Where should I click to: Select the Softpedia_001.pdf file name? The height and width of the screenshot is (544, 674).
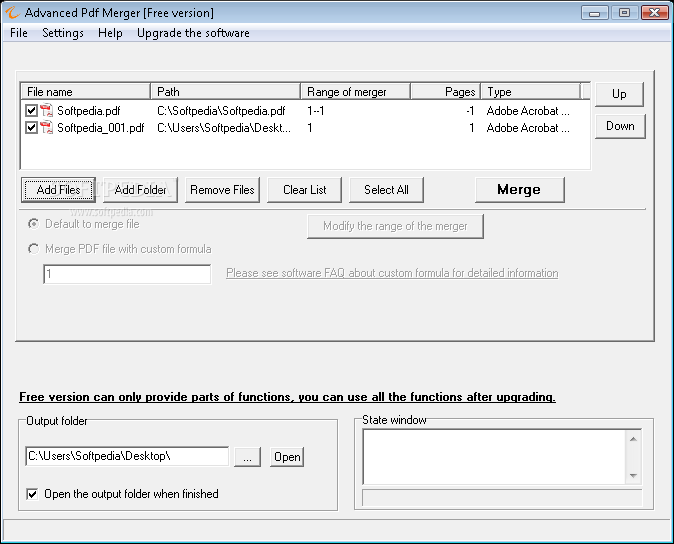(x=101, y=128)
